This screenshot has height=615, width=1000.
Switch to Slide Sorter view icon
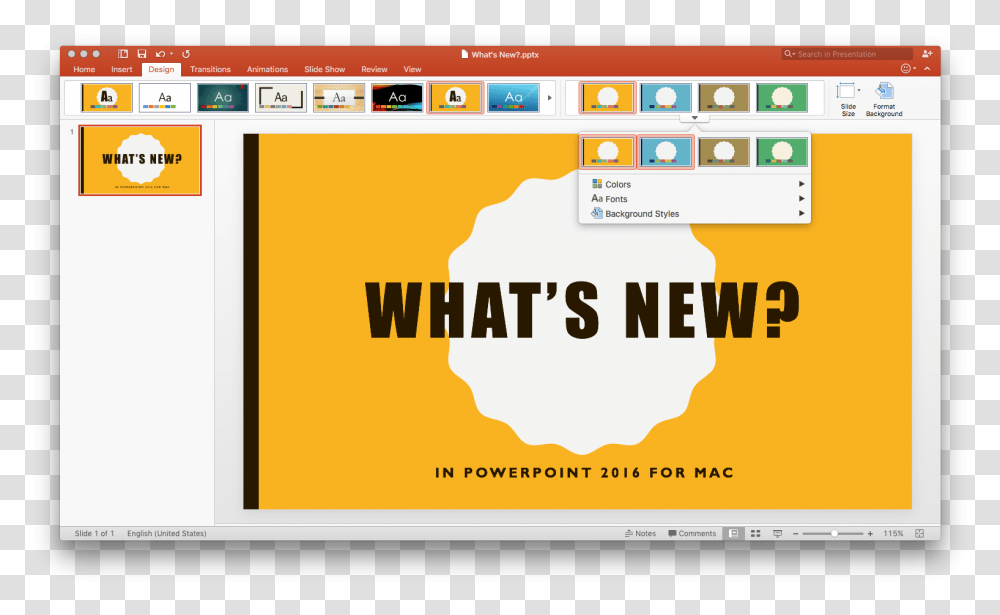point(756,533)
